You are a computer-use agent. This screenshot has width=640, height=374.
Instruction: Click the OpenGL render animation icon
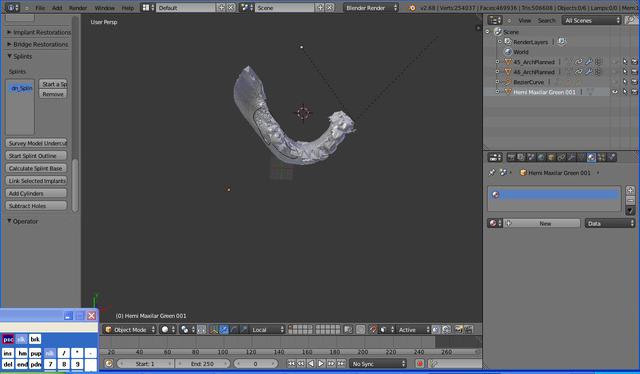[468, 329]
